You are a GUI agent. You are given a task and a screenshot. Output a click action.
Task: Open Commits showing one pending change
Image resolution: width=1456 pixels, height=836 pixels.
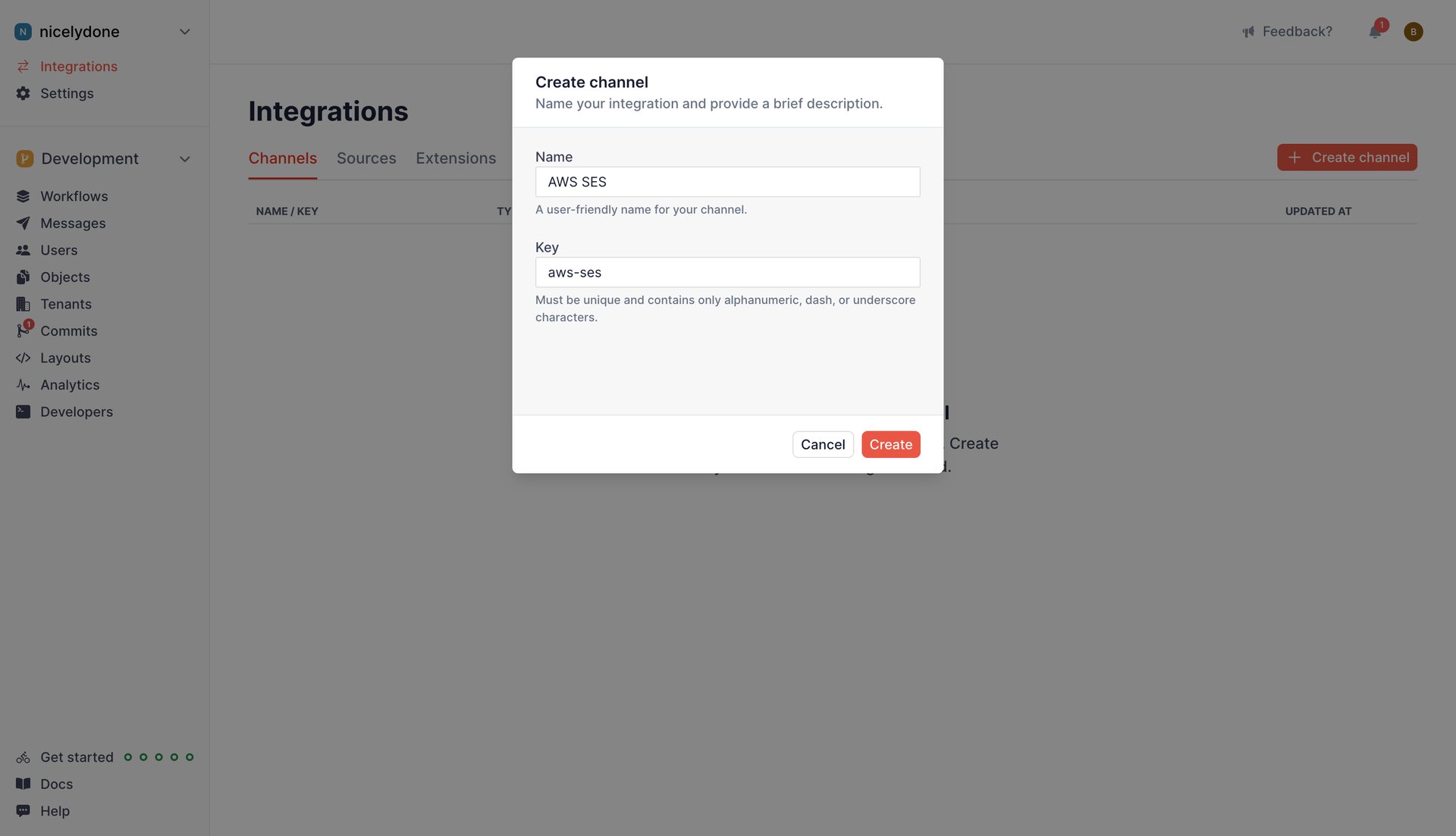pyautogui.click(x=68, y=330)
